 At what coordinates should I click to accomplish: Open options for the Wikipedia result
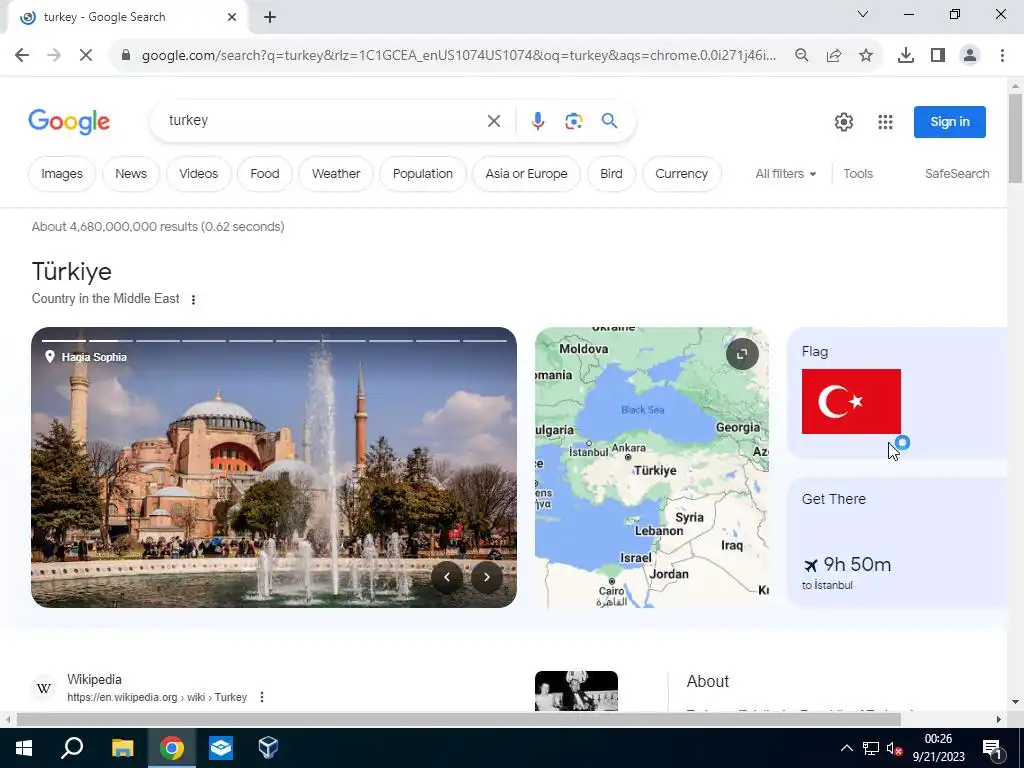pos(262,697)
